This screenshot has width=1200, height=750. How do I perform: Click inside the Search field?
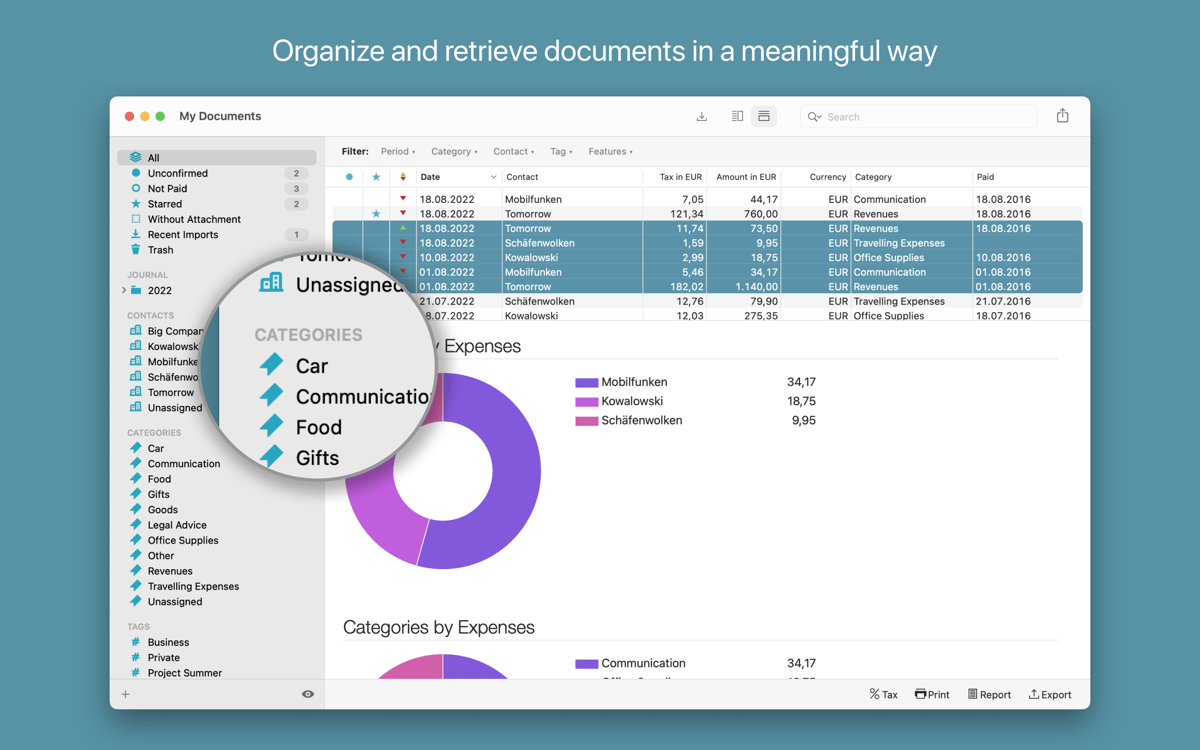(x=917, y=116)
